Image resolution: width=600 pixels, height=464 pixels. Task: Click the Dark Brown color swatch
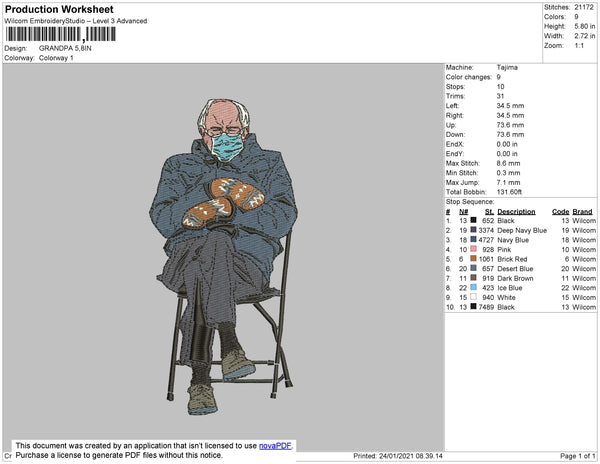pyautogui.click(x=473, y=277)
